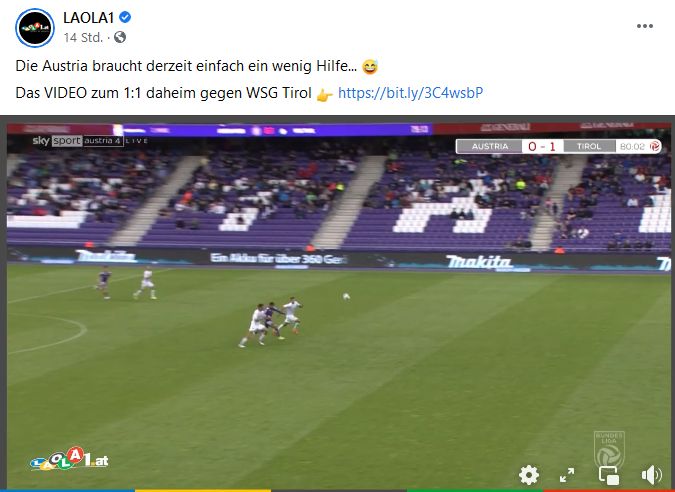Click the sky sport austria logo
This screenshot has height=492, width=675.
click(78, 141)
